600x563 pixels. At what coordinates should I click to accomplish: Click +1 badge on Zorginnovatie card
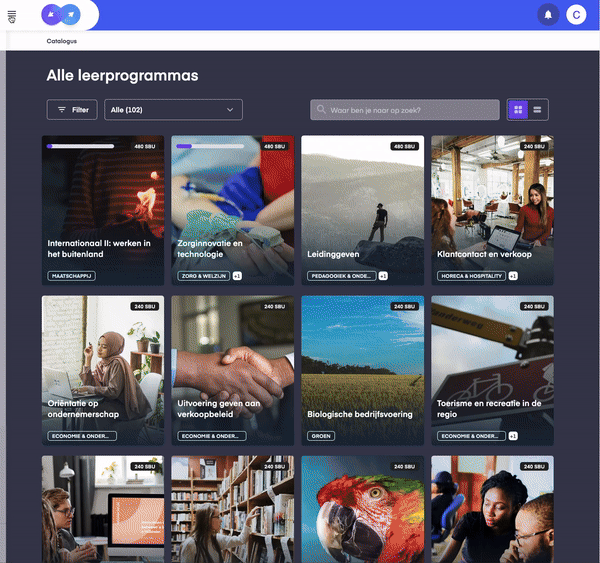237,276
